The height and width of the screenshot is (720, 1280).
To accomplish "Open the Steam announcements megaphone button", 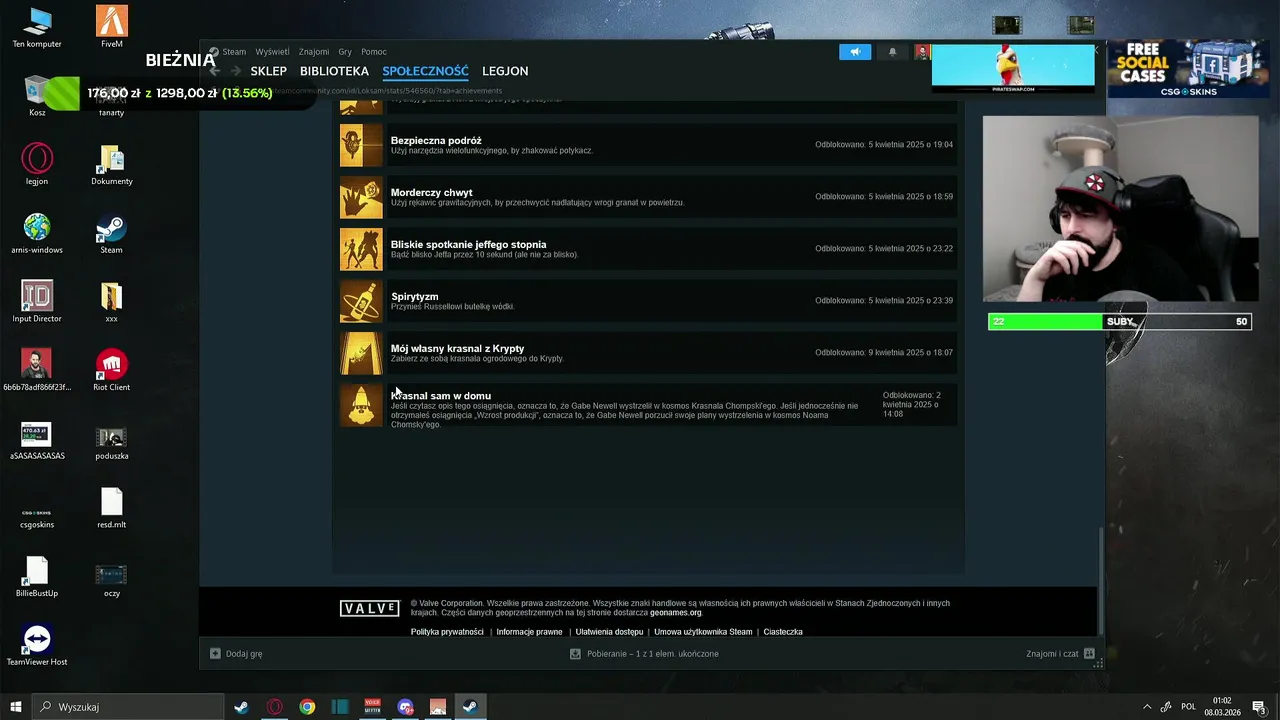I will click(855, 52).
